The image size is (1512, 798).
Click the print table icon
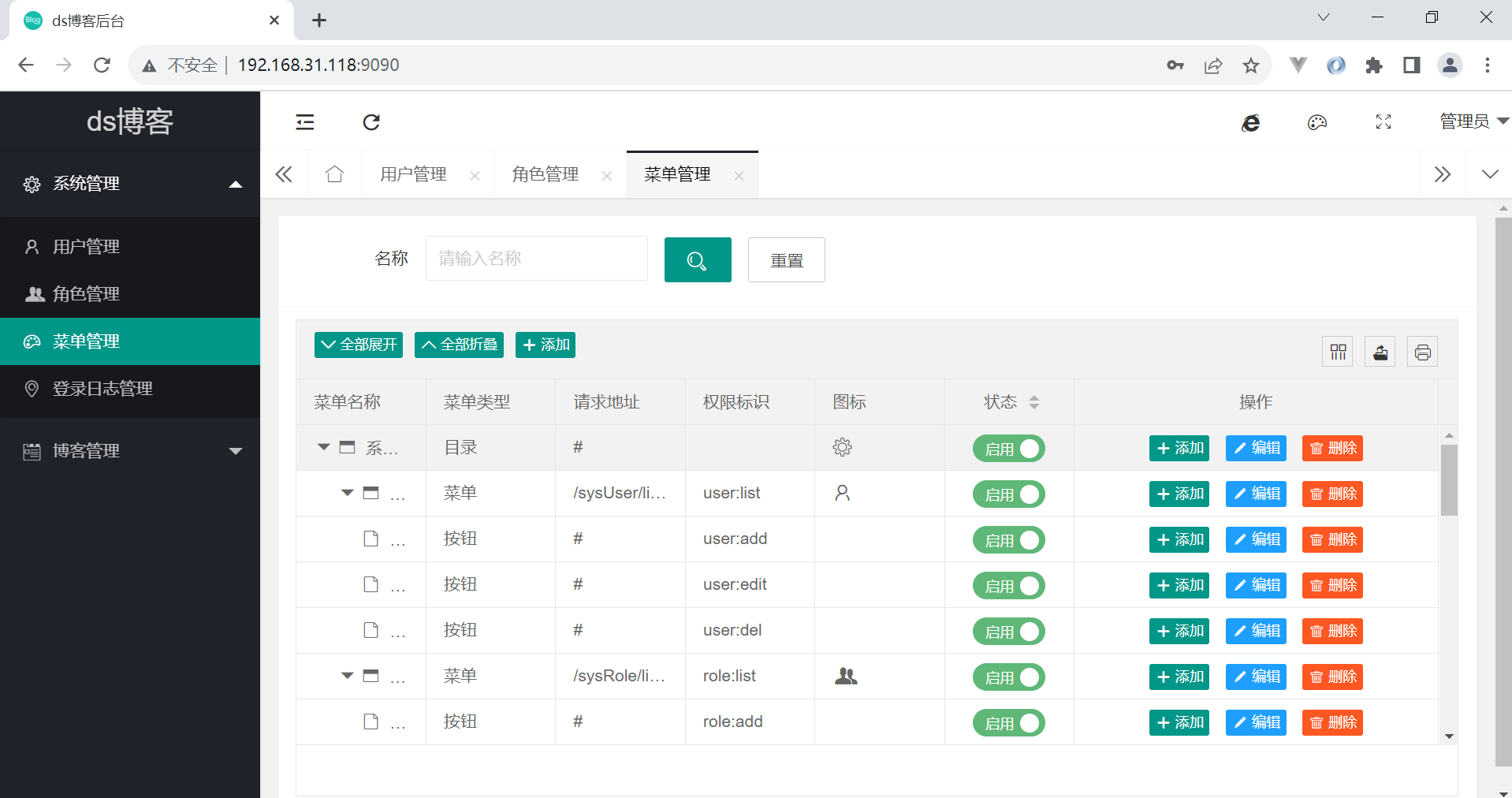[1423, 352]
